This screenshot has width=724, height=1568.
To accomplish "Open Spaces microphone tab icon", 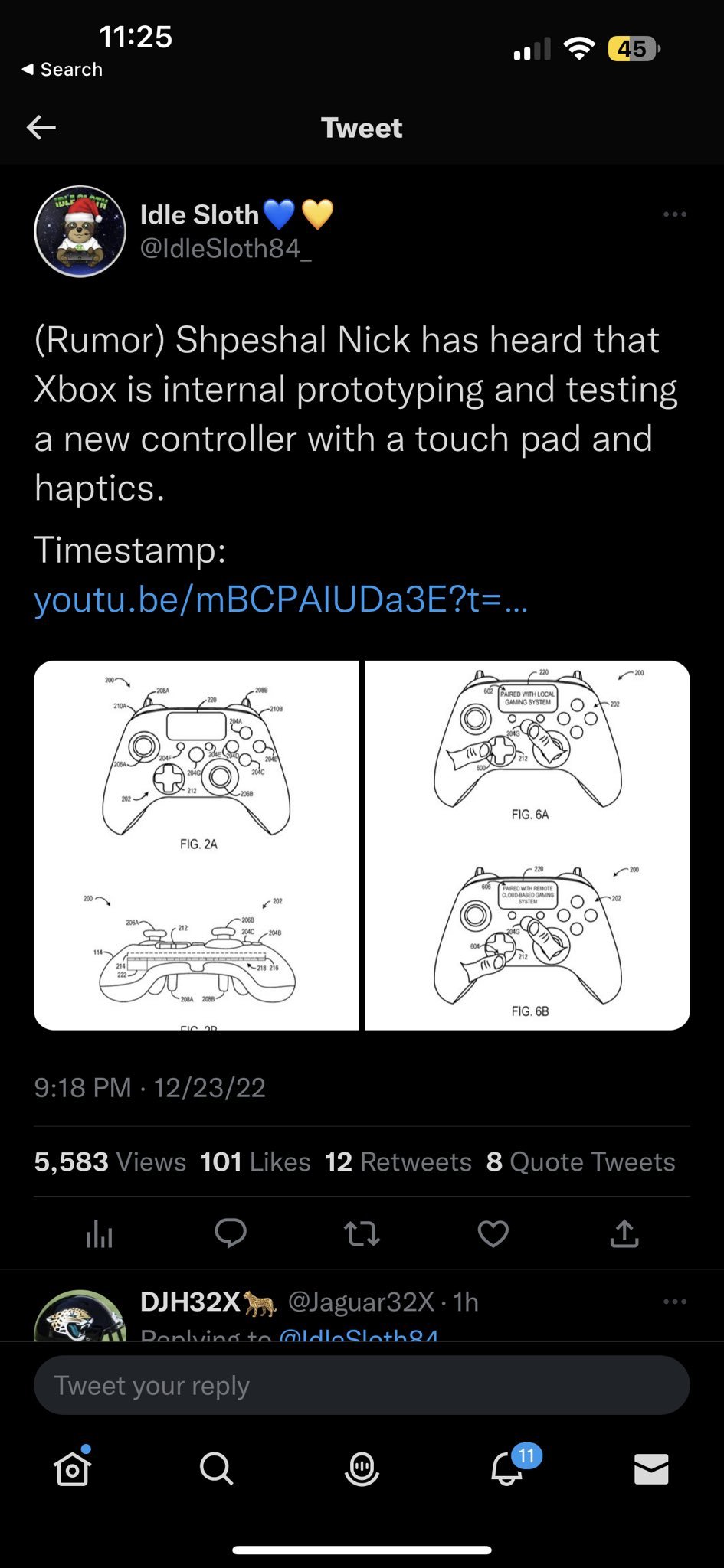I will pos(362,1468).
